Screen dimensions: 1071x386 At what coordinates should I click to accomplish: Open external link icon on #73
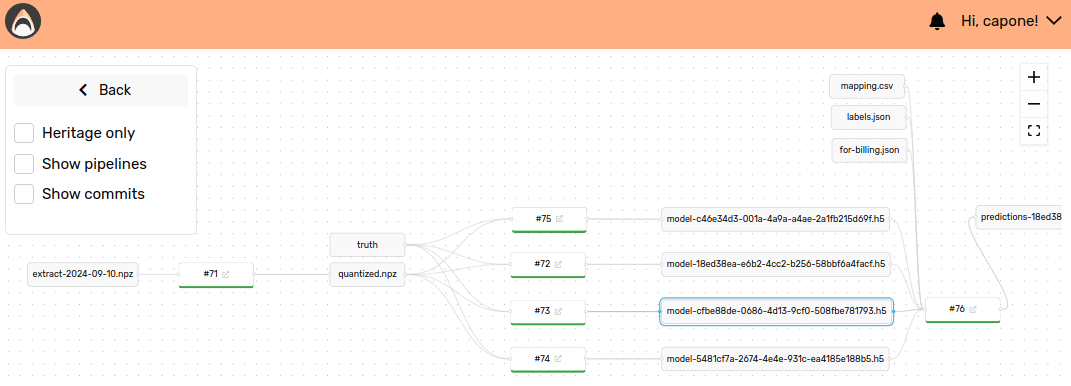click(558, 311)
